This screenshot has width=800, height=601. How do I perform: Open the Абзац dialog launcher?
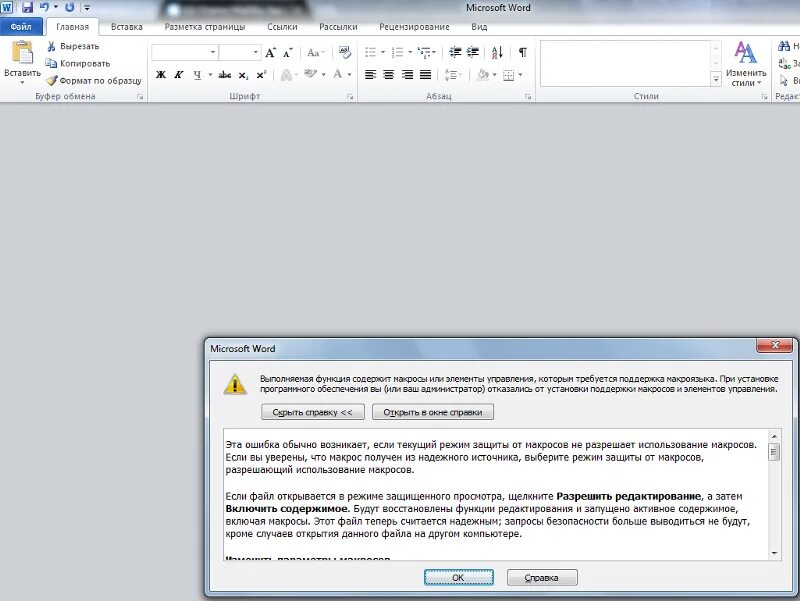point(528,96)
